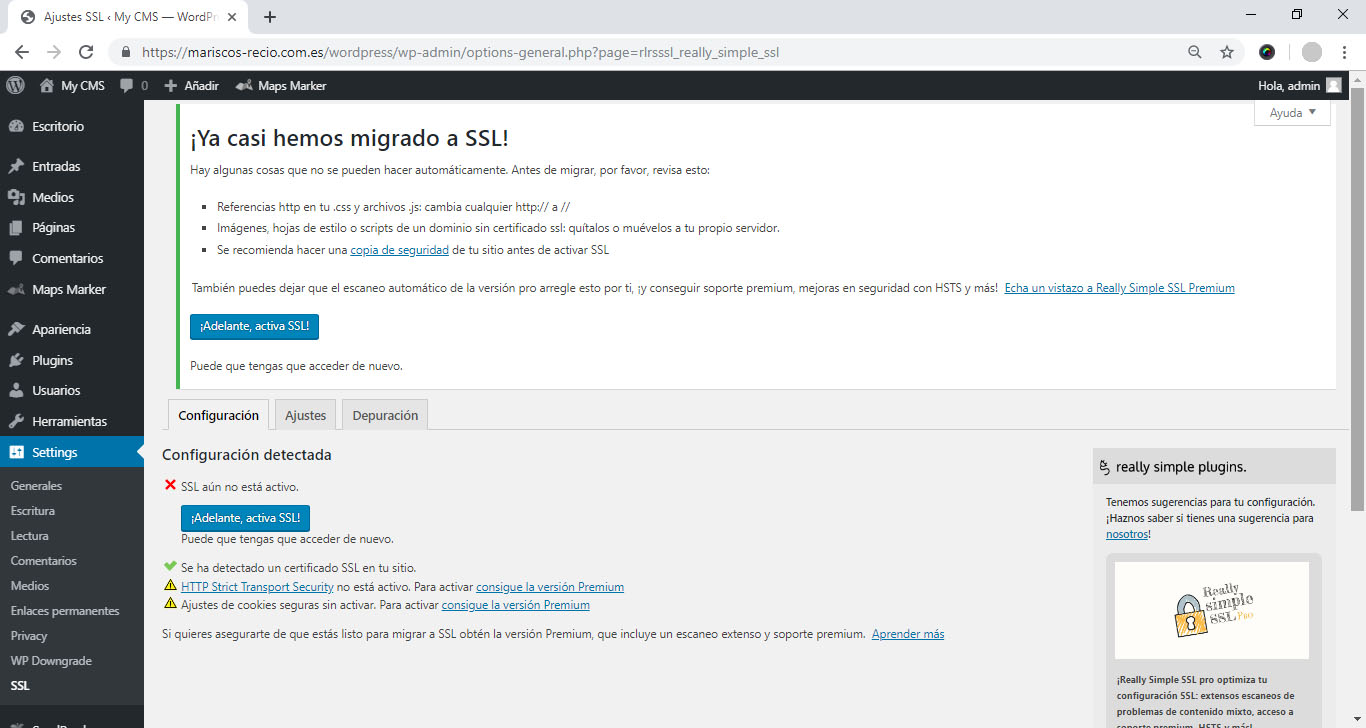Follow the nosotros link in the plugin sidebar

[1127, 534]
